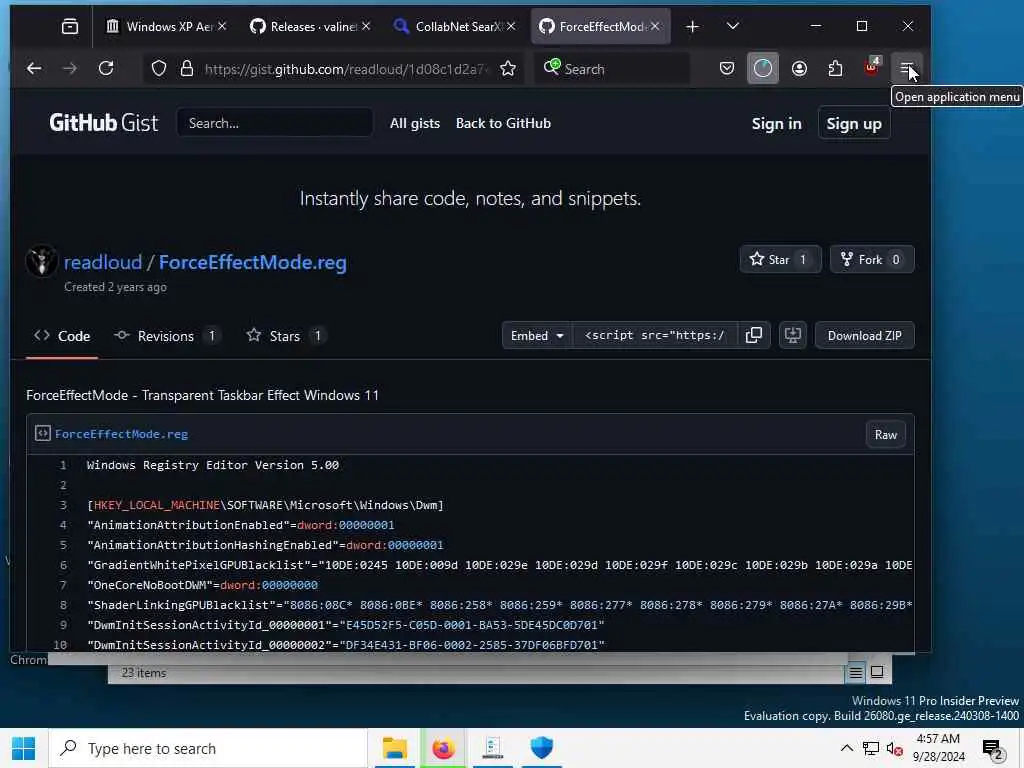Open the notifications center icon
1024x768 pixels.
pos(993,750)
